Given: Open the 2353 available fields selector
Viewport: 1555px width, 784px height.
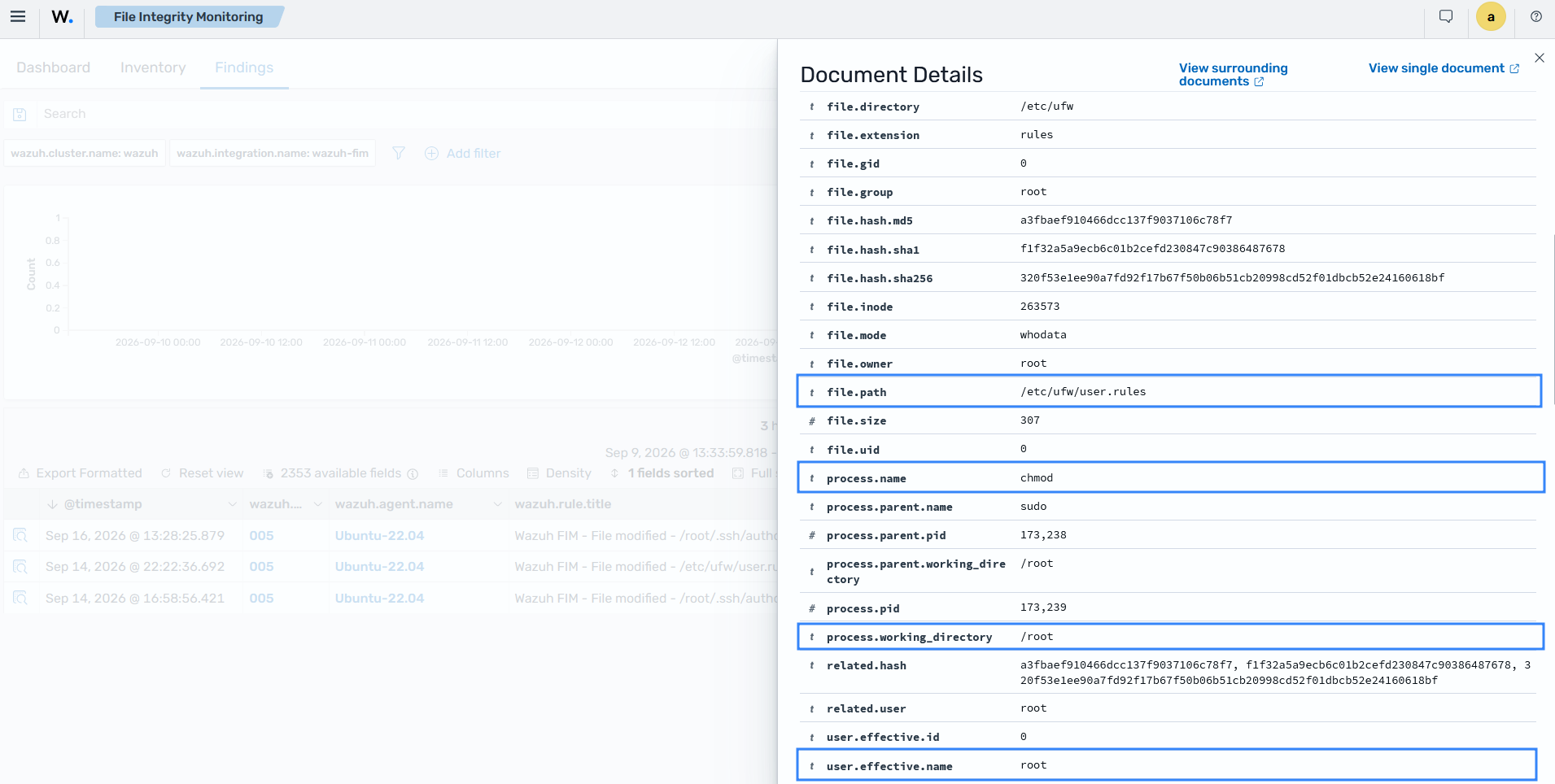Looking at the screenshot, I should tap(341, 473).
